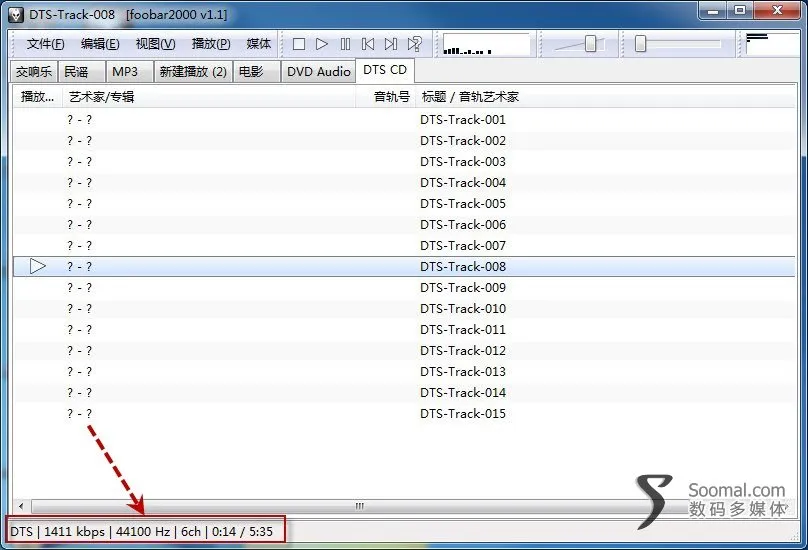Select the DTS-Track-003 row
The width and height of the screenshot is (808, 550).
coord(404,162)
